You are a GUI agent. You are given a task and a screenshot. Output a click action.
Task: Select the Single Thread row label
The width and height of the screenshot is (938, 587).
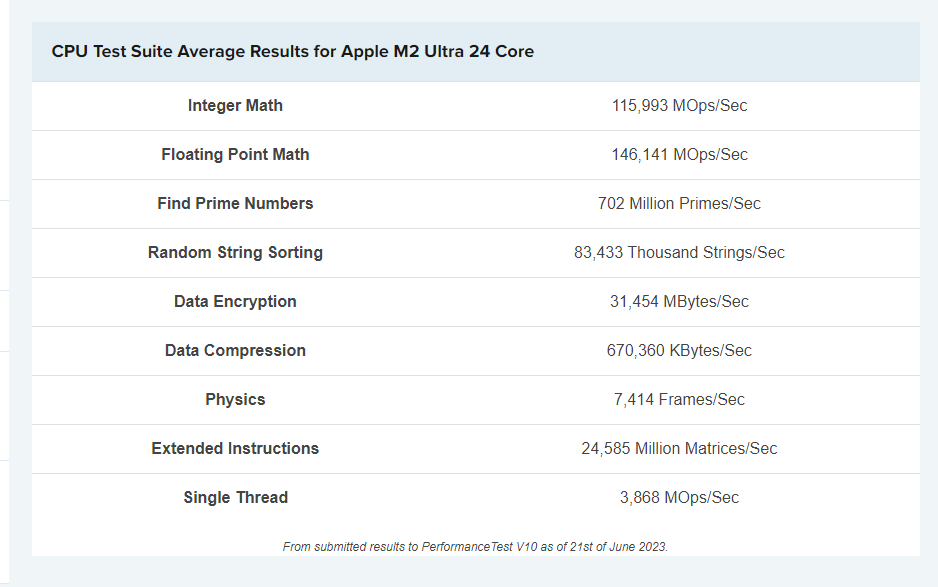point(235,498)
